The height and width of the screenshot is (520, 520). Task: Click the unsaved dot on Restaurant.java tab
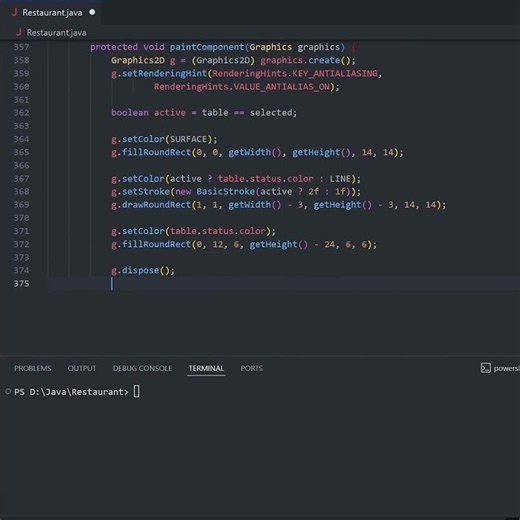point(92,12)
